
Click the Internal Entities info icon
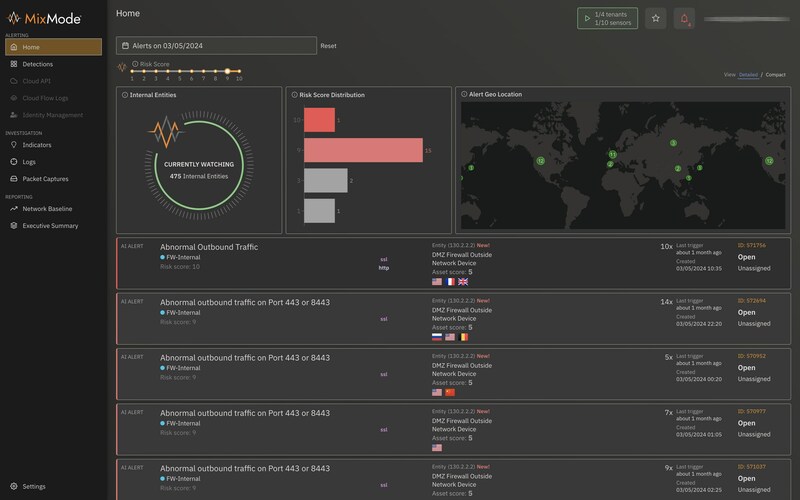[125, 95]
